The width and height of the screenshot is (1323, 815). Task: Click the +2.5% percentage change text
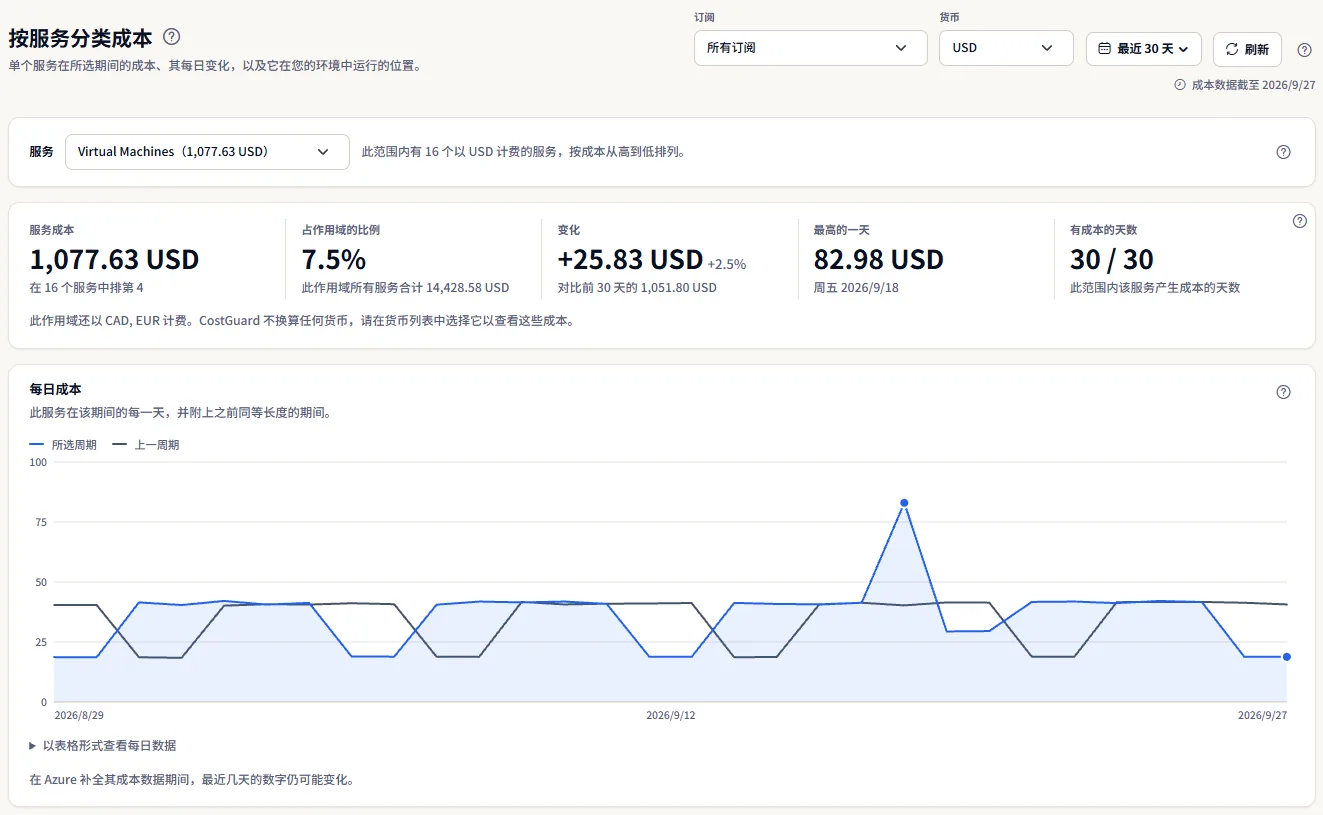727,265
